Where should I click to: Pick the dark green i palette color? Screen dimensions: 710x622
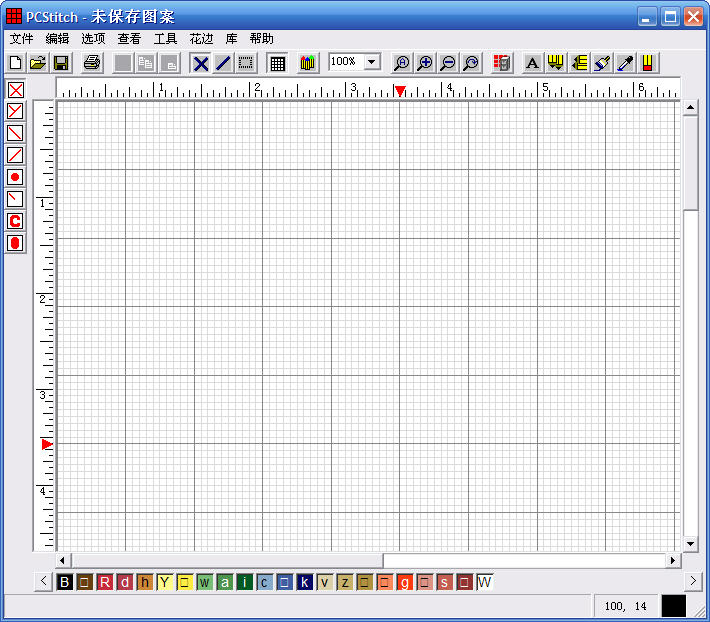click(x=245, y=582)
